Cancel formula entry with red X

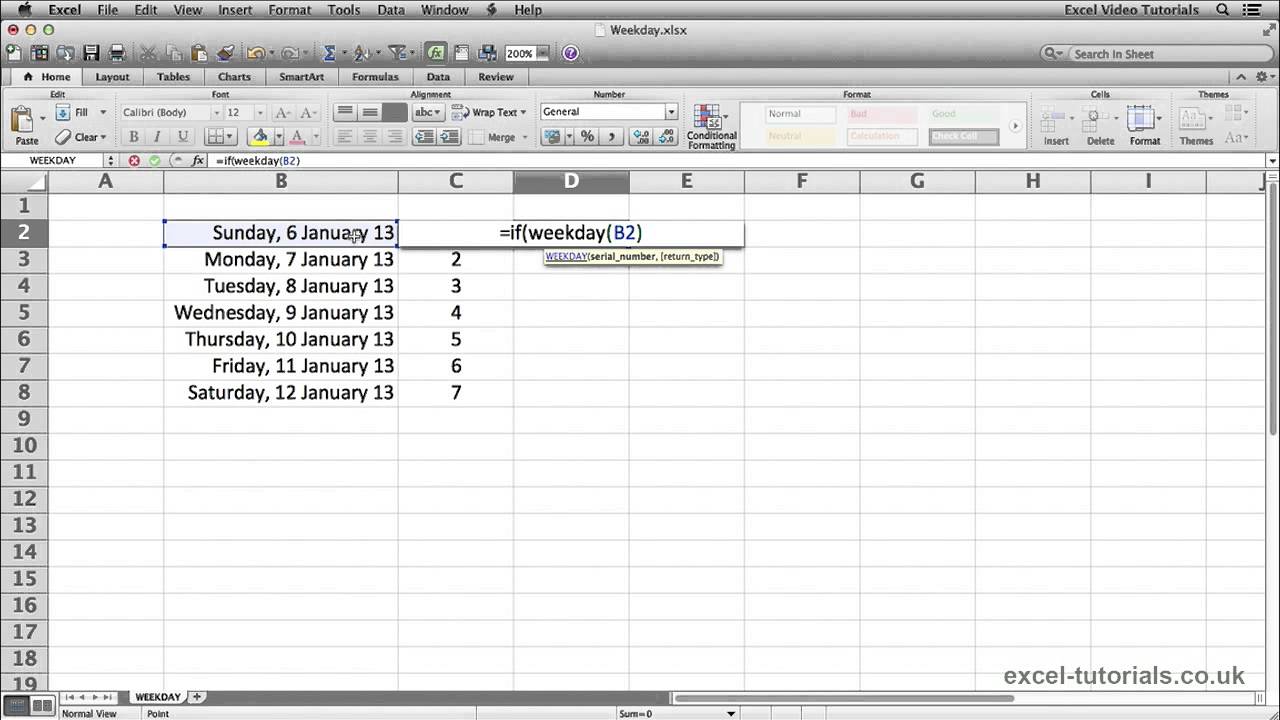(134, 160)
